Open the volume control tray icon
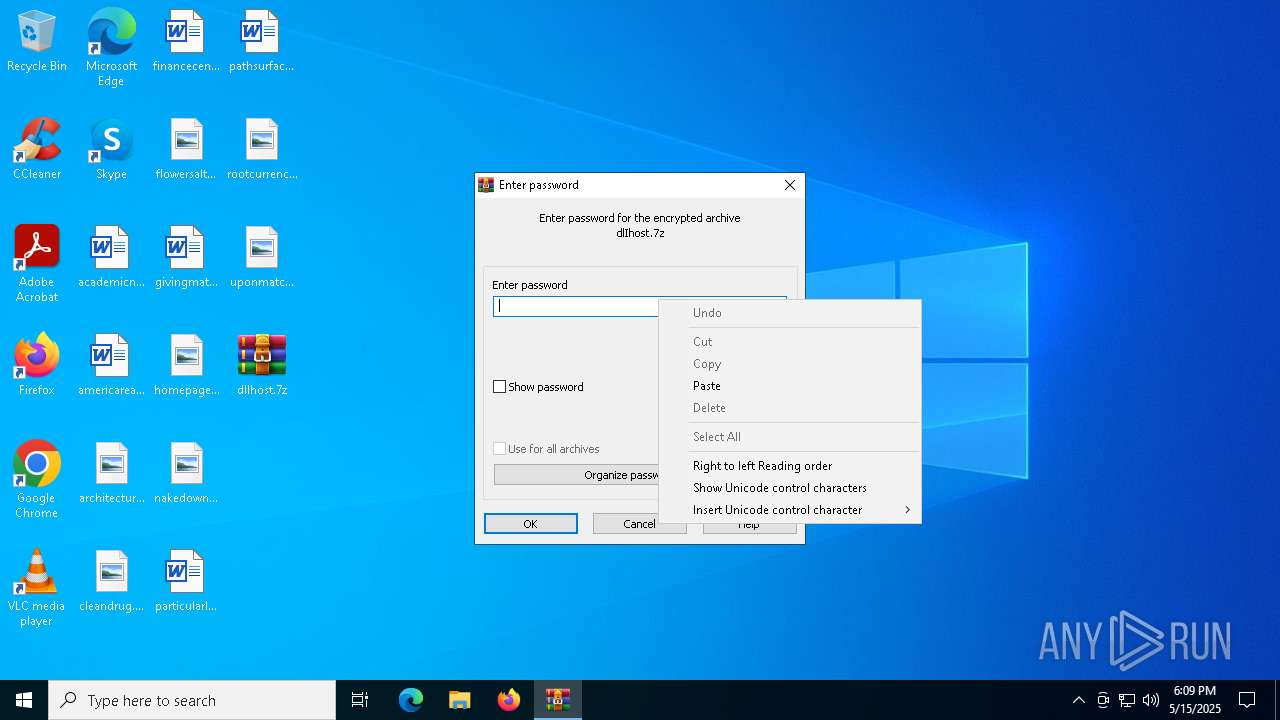This screenshot has width=1280, height=720. (1151, 700)
